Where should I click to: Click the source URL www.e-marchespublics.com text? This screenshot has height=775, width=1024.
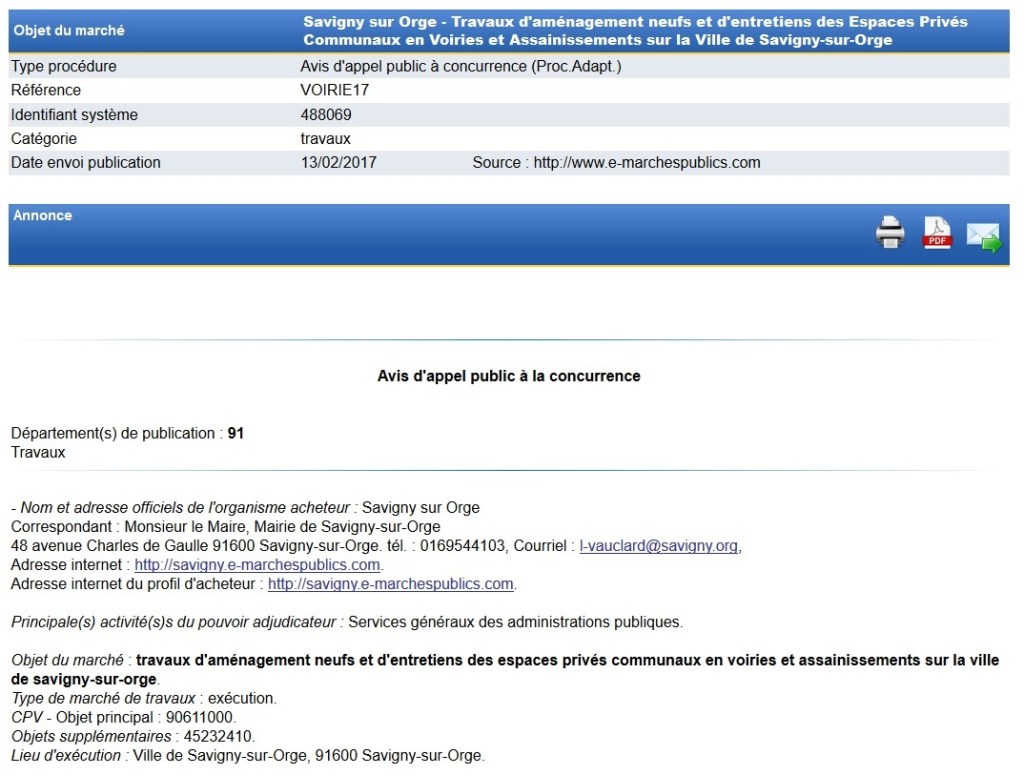pos(647,163)
